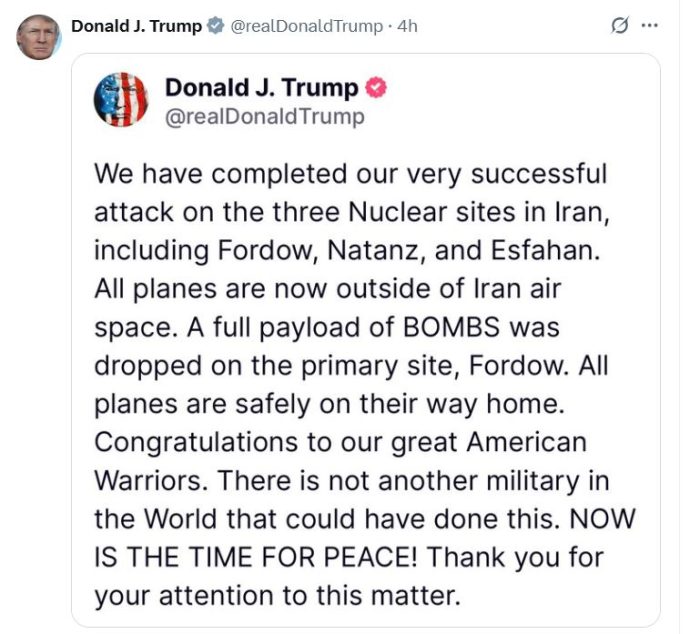The image size is (700, 634).
Task: Open the three-dot more options menu
Action: coord(650,27)
